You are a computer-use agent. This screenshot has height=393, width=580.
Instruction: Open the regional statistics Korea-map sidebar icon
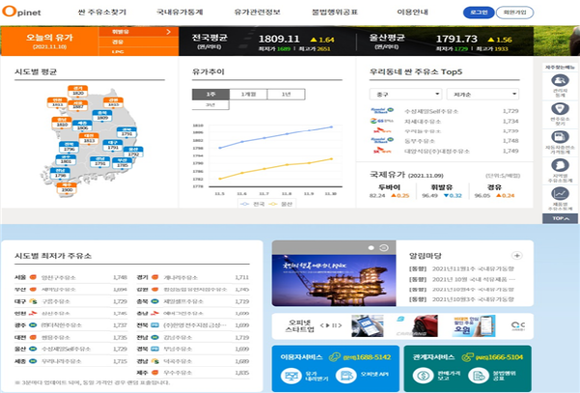(x=560, y=165)
